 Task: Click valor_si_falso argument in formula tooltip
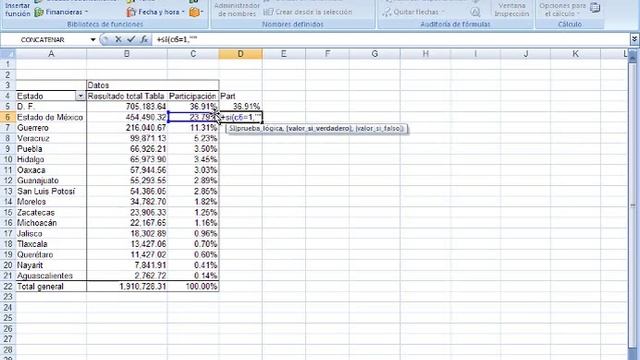(379, 129)
